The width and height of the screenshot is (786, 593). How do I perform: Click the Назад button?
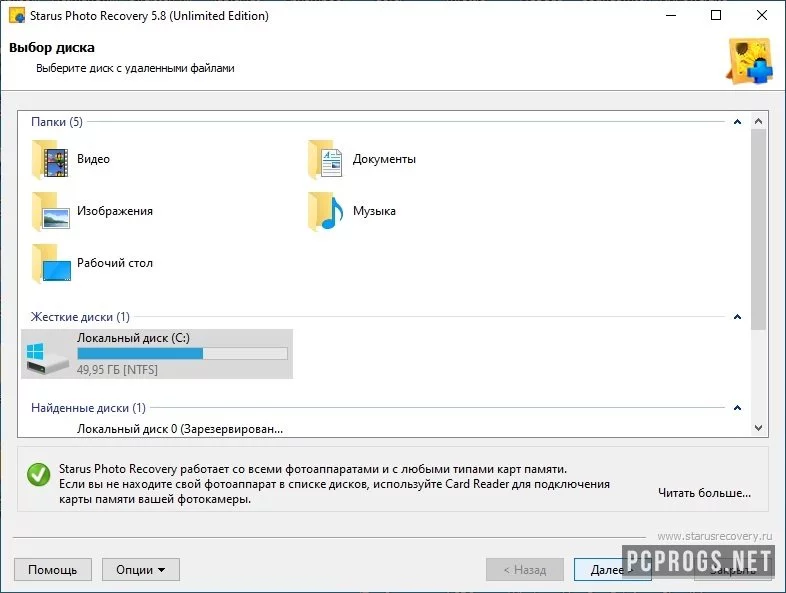(525, 569)
